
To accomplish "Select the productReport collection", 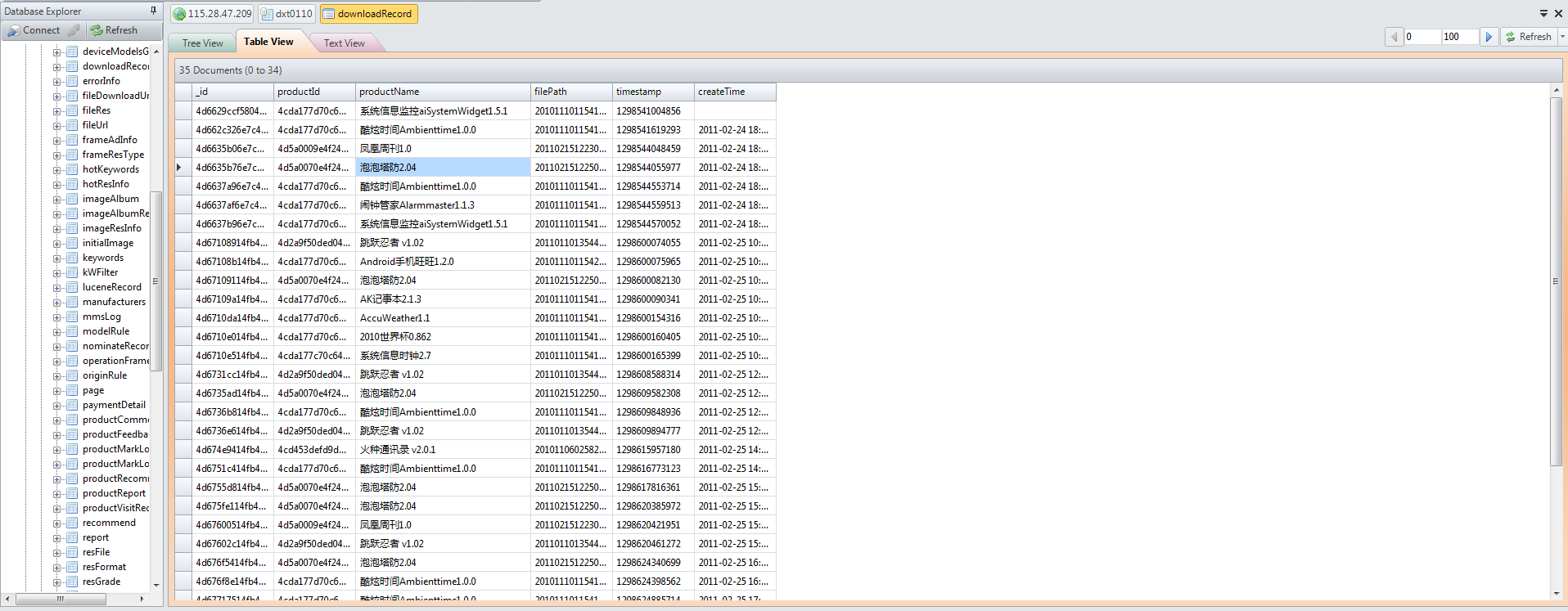I will [114, 493].
